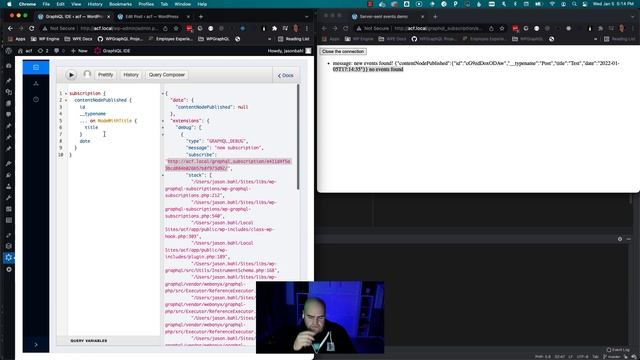Switch to the Edit Post browser tab
This screenshot has height=360, width=640.
(x=152, y=17)
